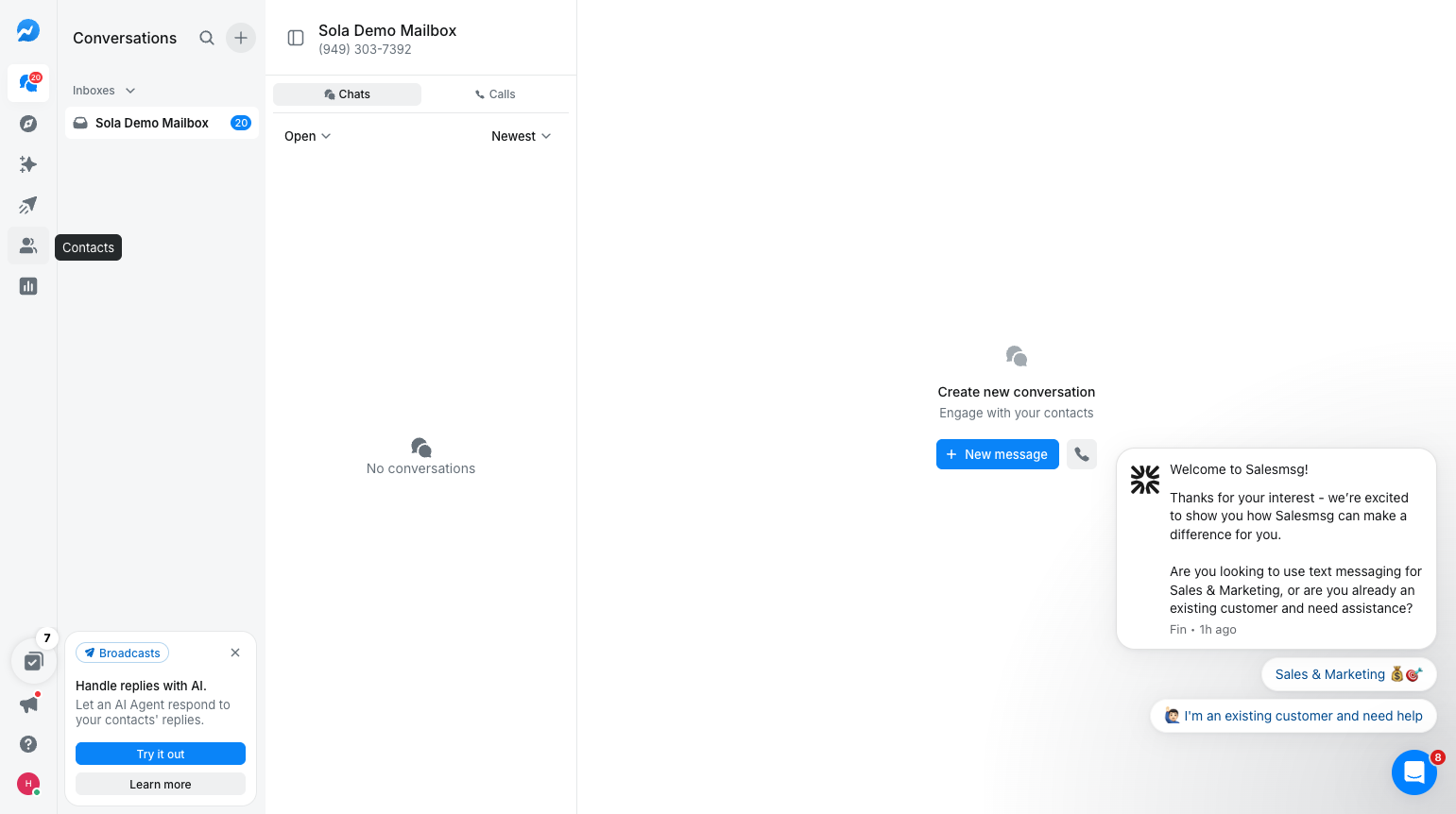Viewport: 1456px width, 814px height.
Task: Open the Welcome to Salesmsg chat message
Action: pyautogui.click(x=1276, y=549)
